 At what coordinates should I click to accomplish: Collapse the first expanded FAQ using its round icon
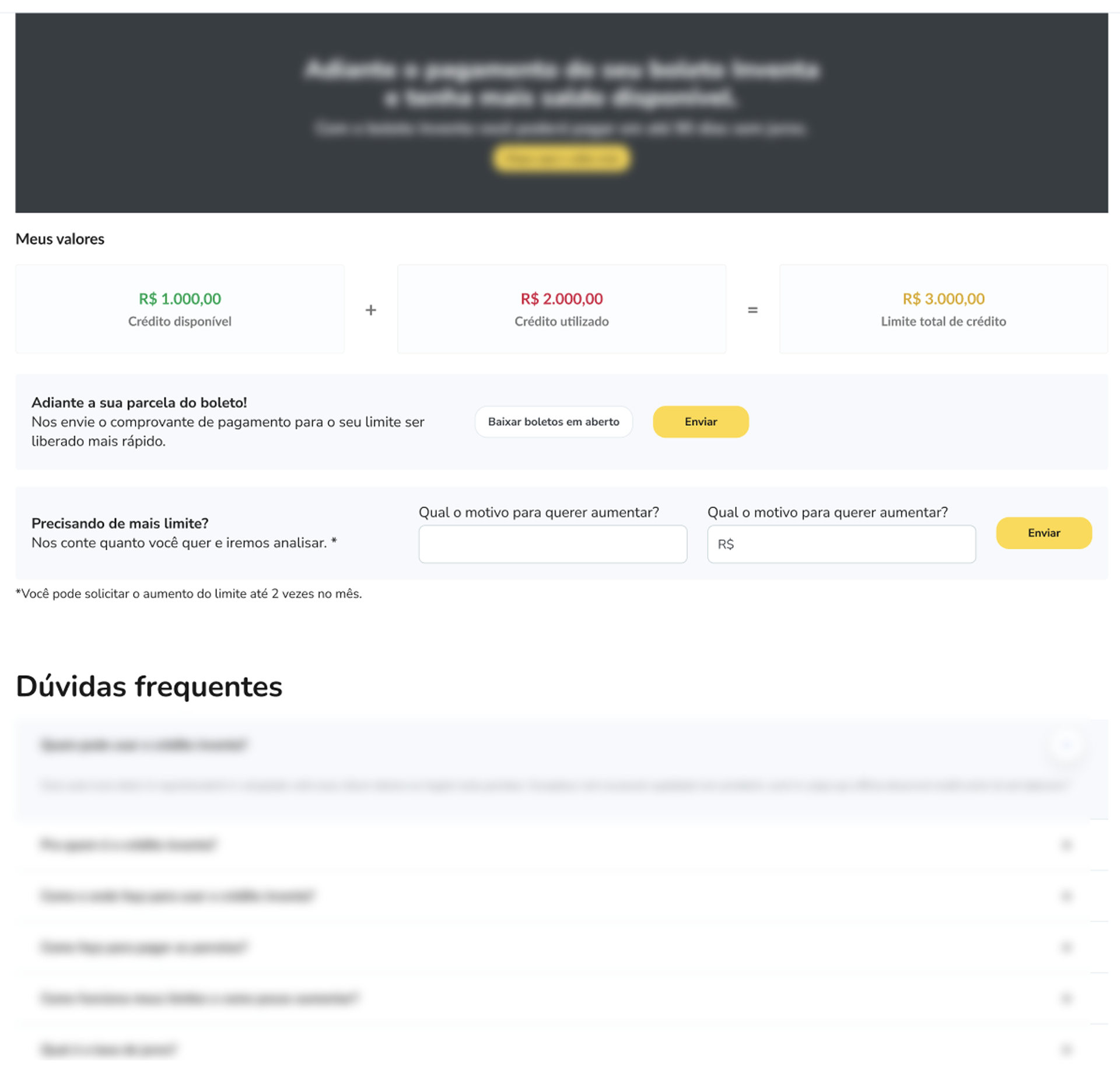click(1066, 745)
